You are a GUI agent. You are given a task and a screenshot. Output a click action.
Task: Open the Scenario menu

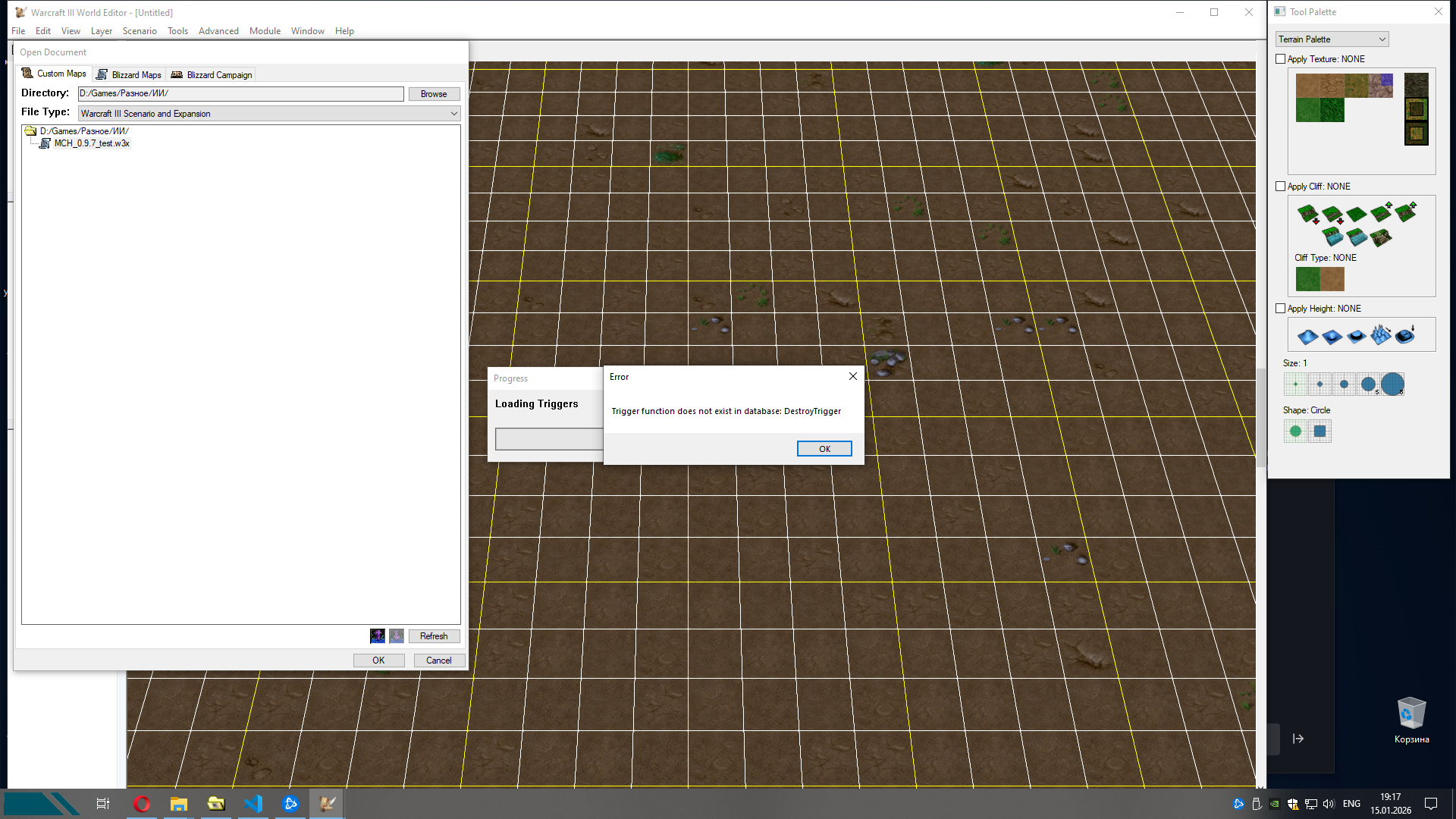click(140, 31)
